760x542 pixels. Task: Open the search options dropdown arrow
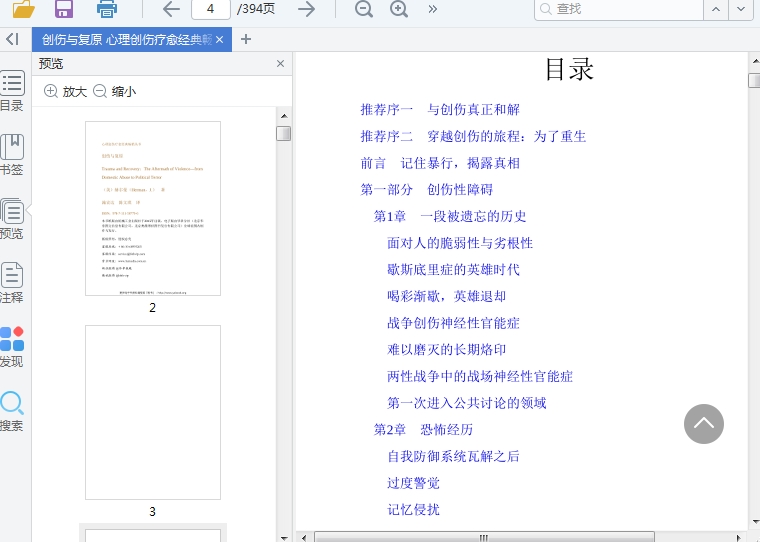click(740, 9)
